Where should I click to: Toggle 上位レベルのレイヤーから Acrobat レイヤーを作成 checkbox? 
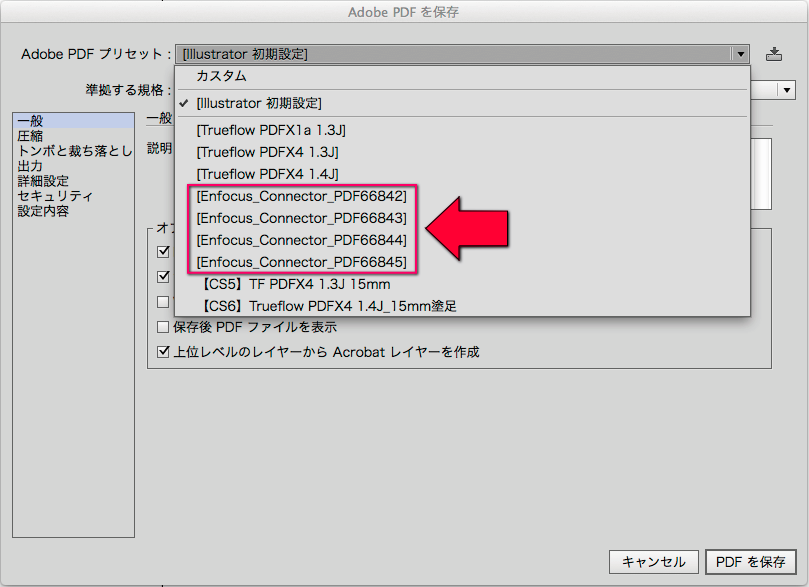point(163,352)
